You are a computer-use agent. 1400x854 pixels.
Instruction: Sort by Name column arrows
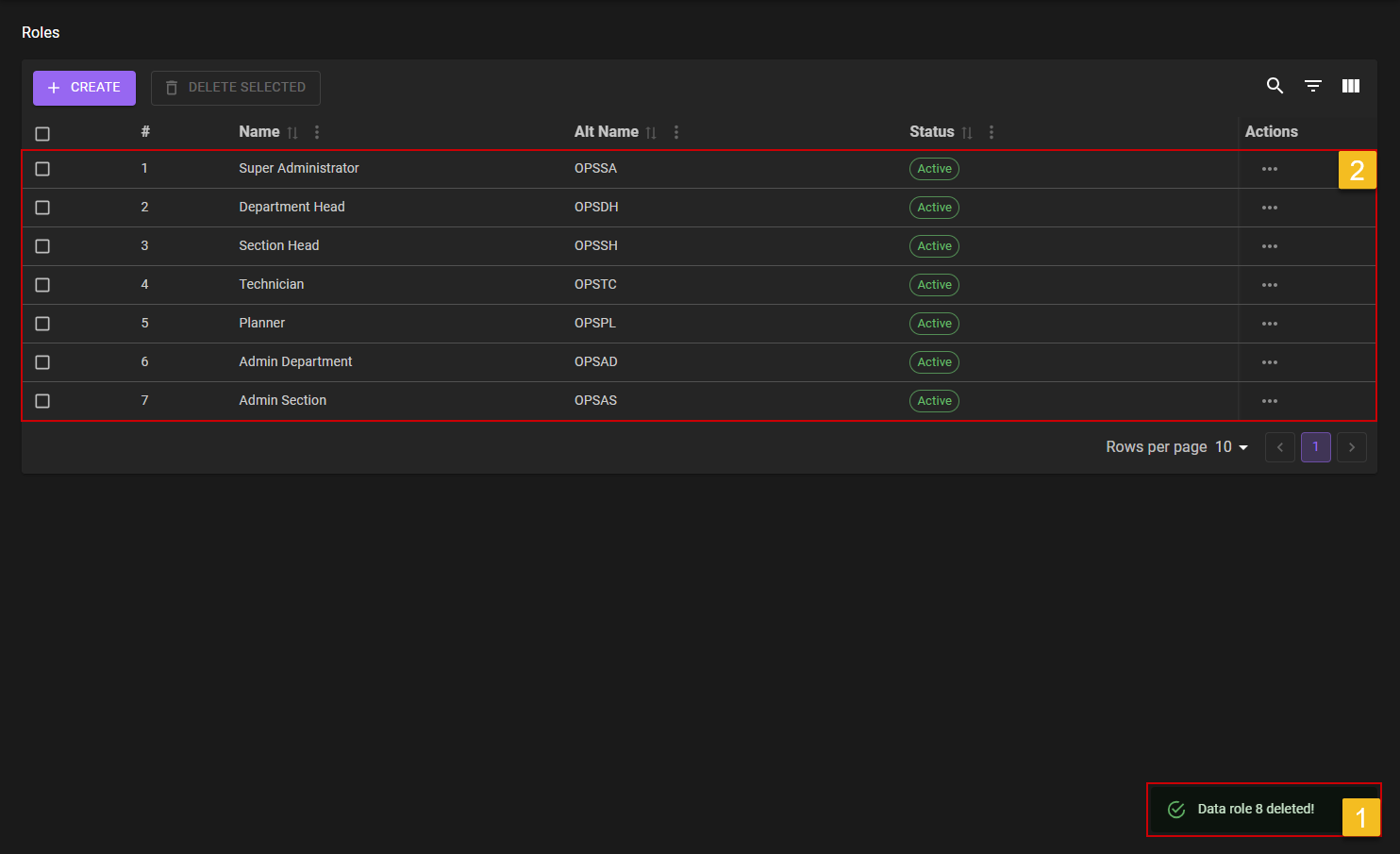click(292, 133)
